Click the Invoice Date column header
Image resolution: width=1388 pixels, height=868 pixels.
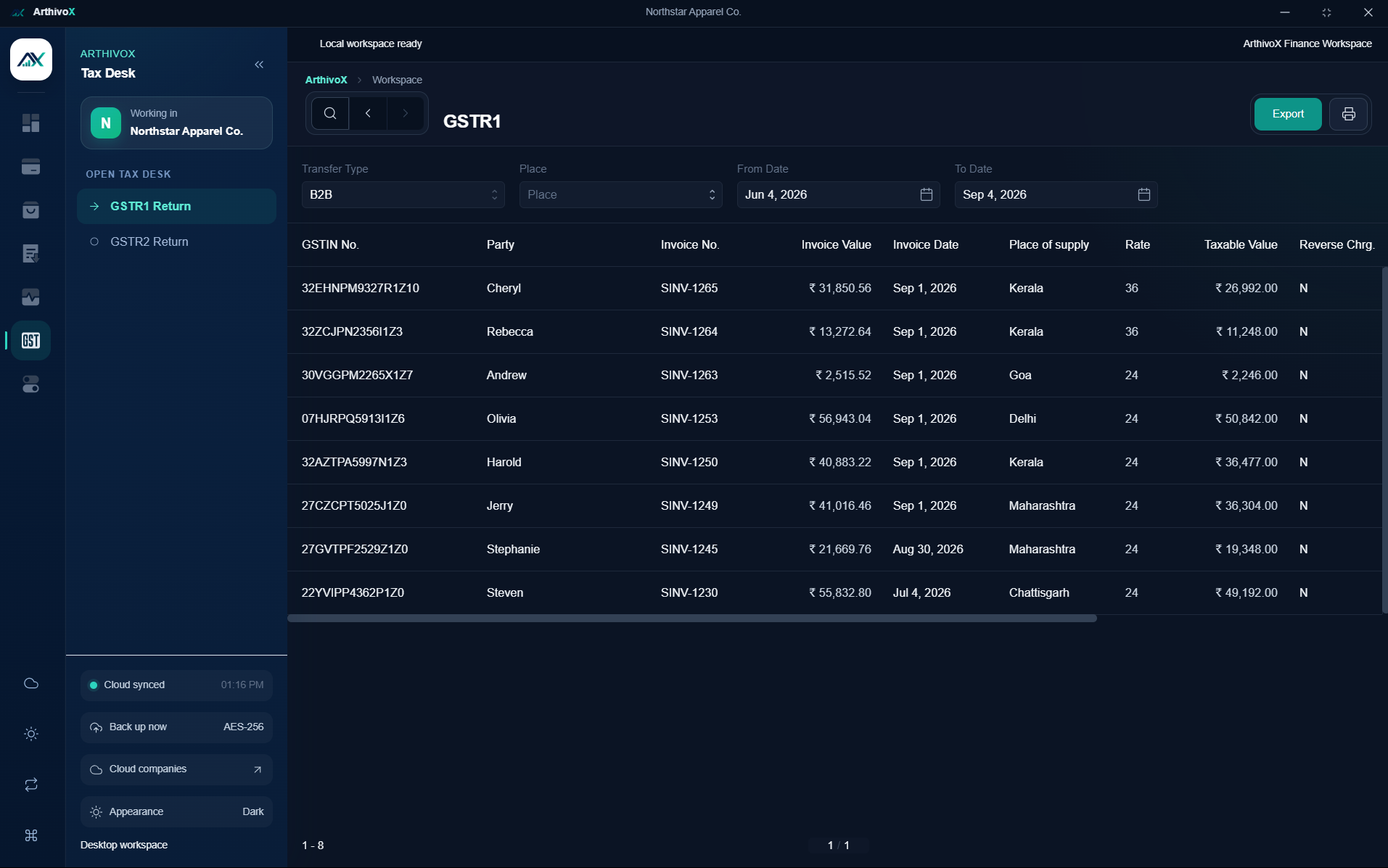pyautogui.click(x=925, y=245)
